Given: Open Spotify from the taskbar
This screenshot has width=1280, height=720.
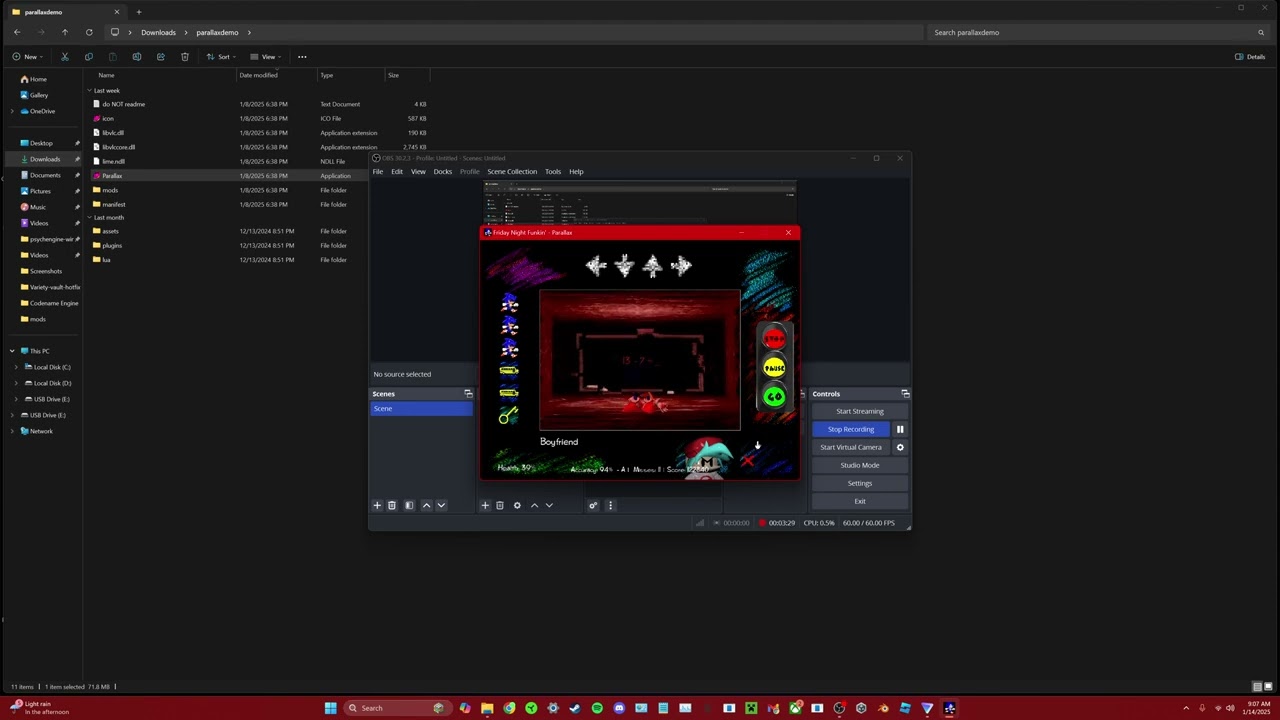Looking at the screenshot, I should tap(597, 708).
